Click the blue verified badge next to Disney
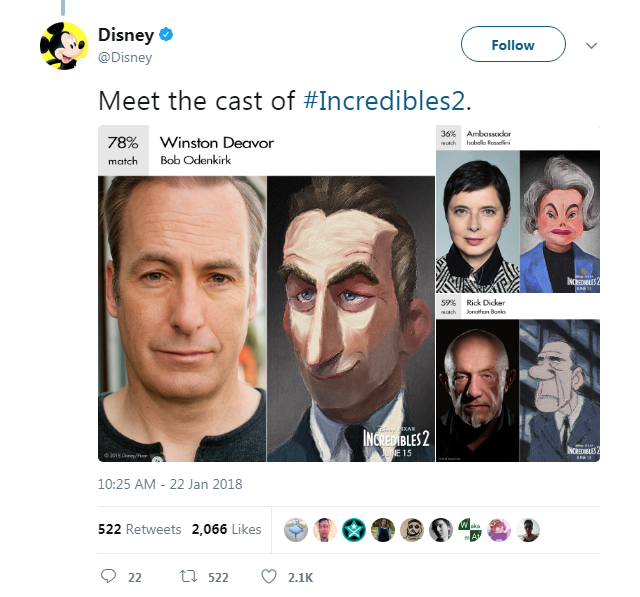 166,35
